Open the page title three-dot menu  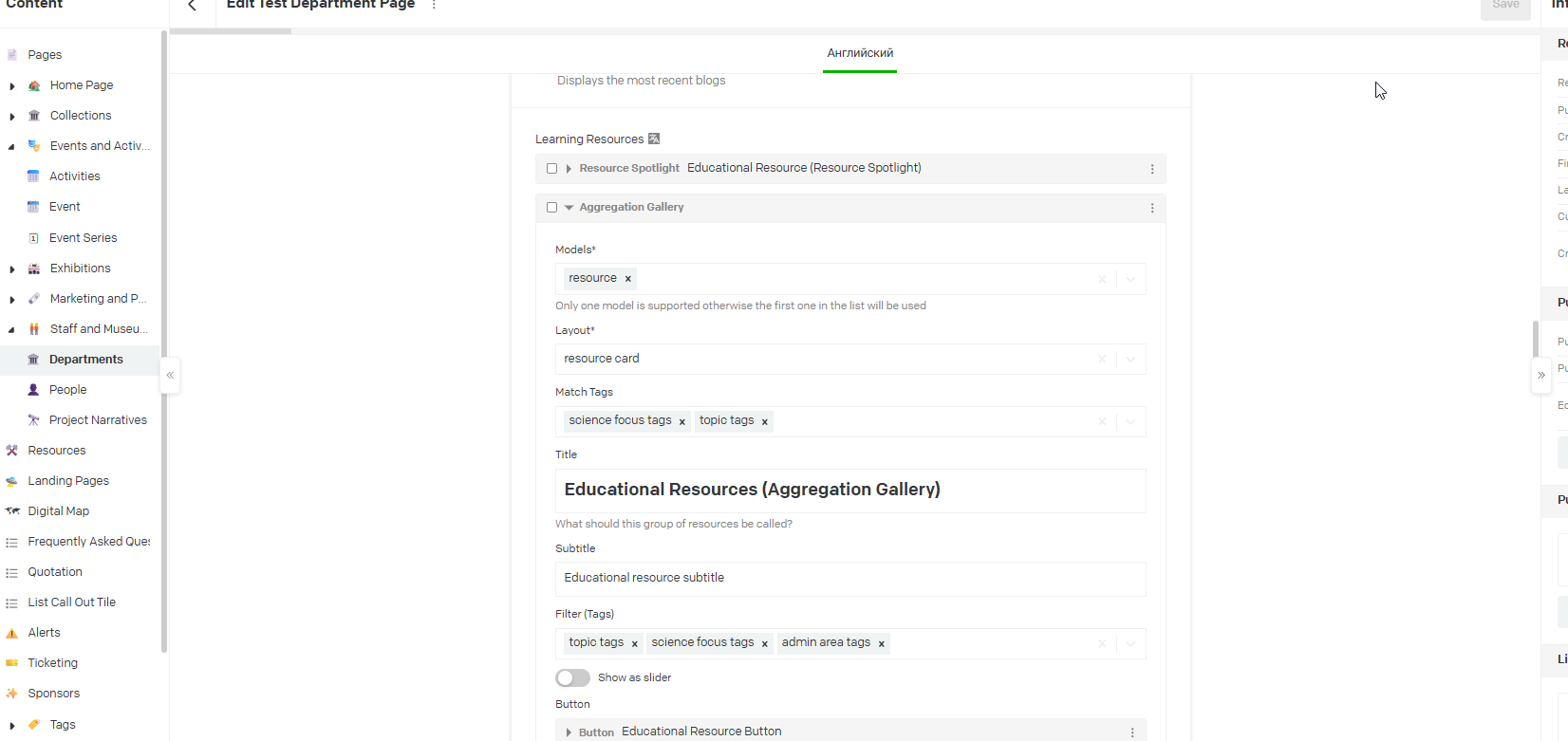pos(434,6)
